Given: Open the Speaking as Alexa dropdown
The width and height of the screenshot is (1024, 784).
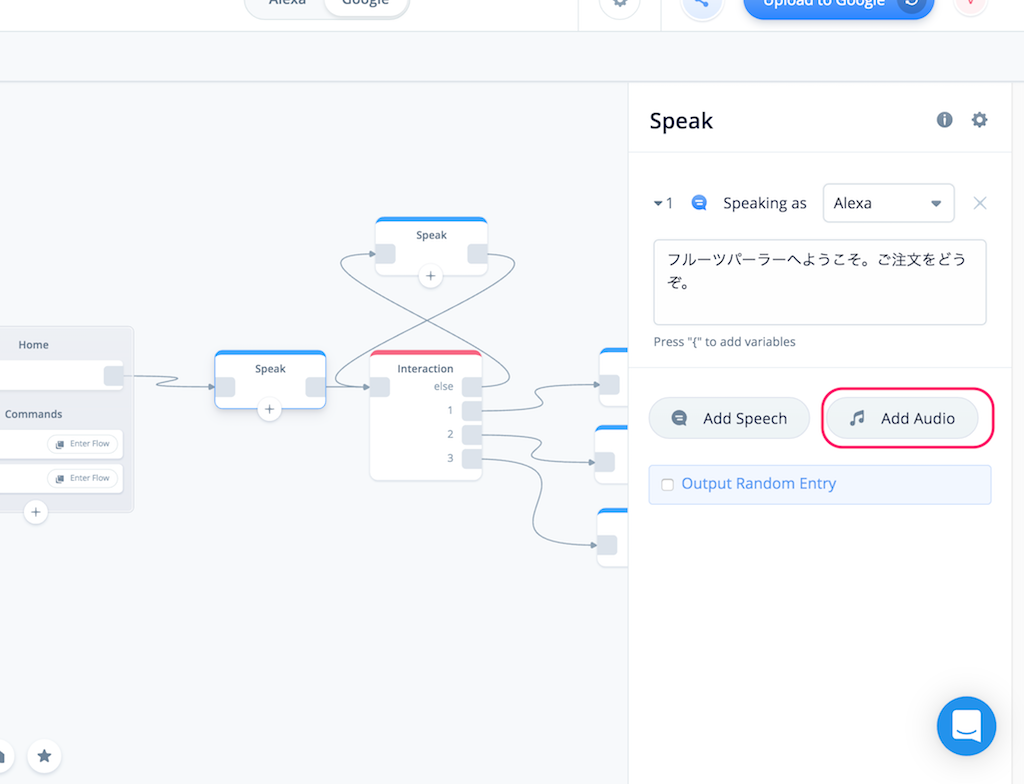Looking at the screenshot, I should 888,203.
